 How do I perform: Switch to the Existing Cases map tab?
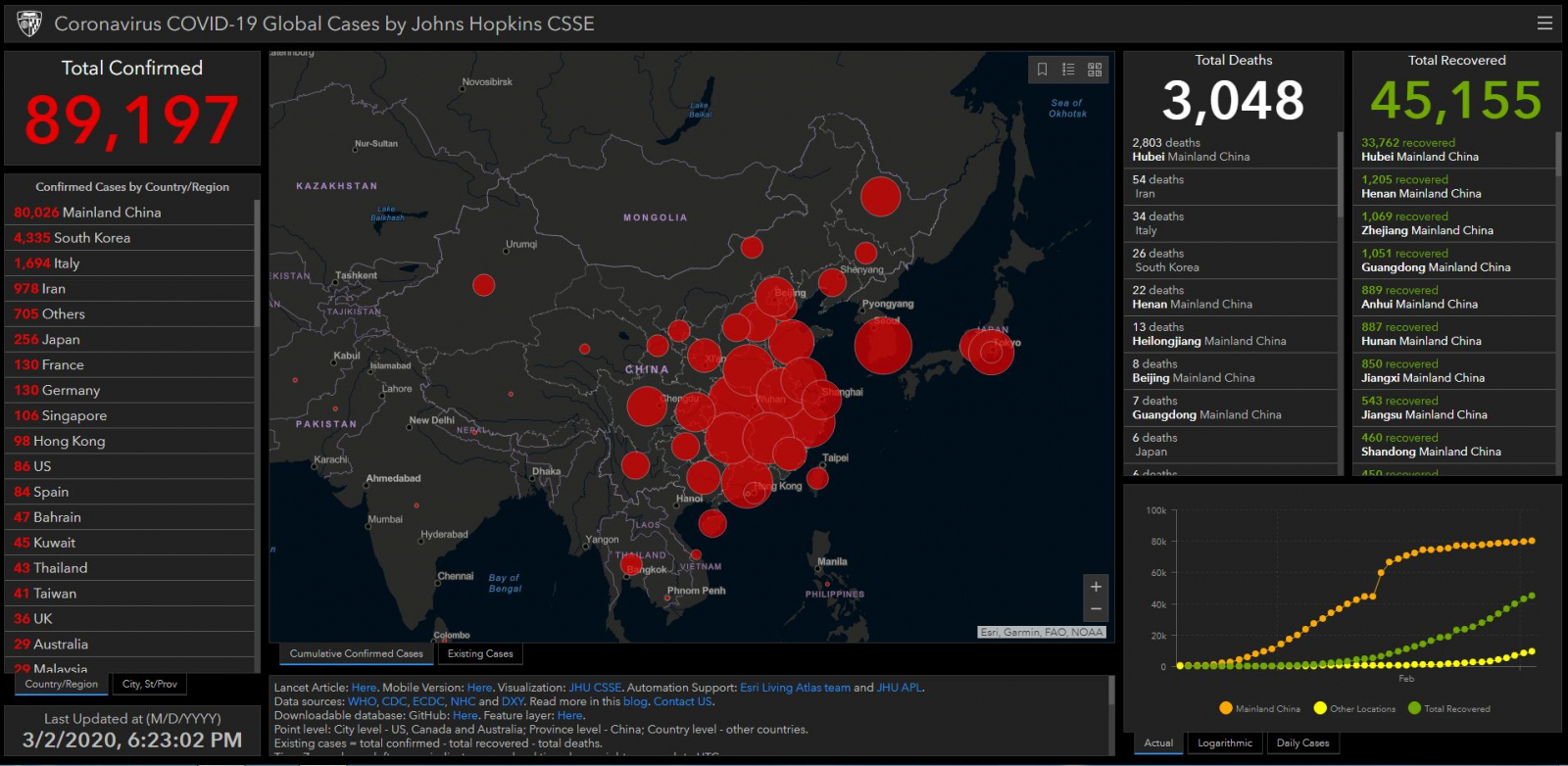[x=480, y=653]
